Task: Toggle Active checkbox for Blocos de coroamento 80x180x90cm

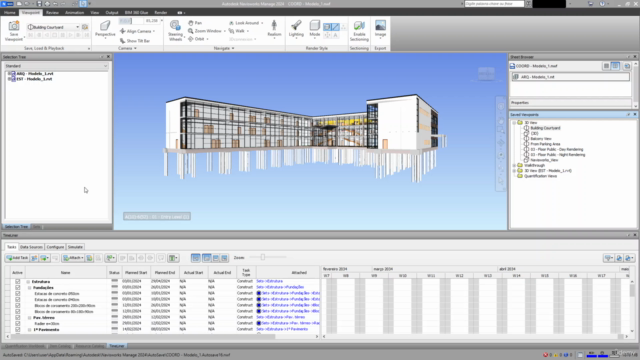Action: point(18,311)
